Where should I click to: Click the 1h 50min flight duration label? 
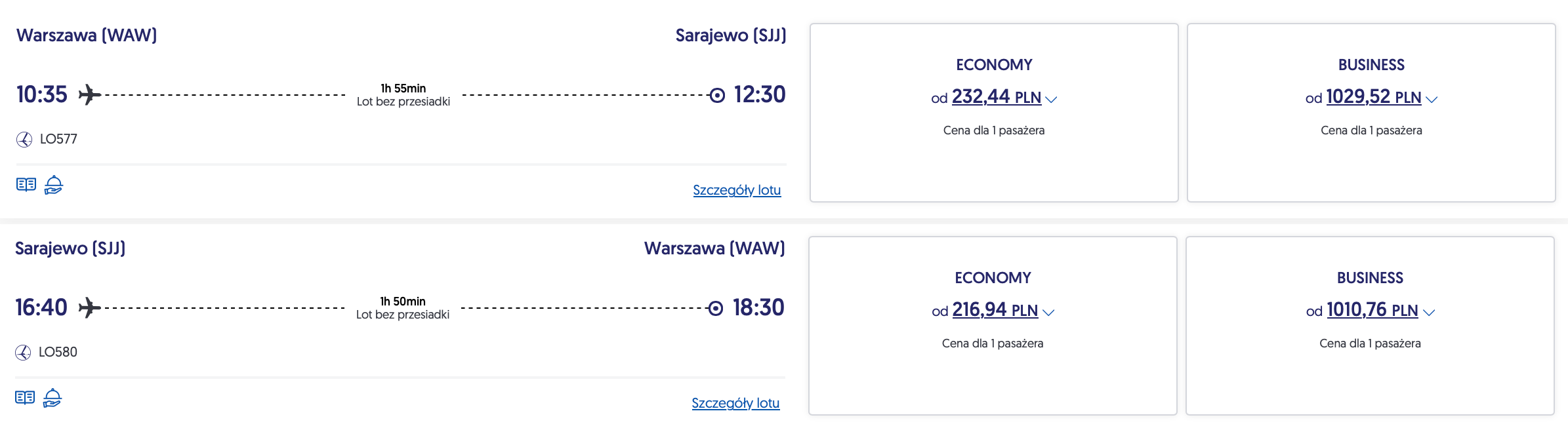[x=403, y=302]
